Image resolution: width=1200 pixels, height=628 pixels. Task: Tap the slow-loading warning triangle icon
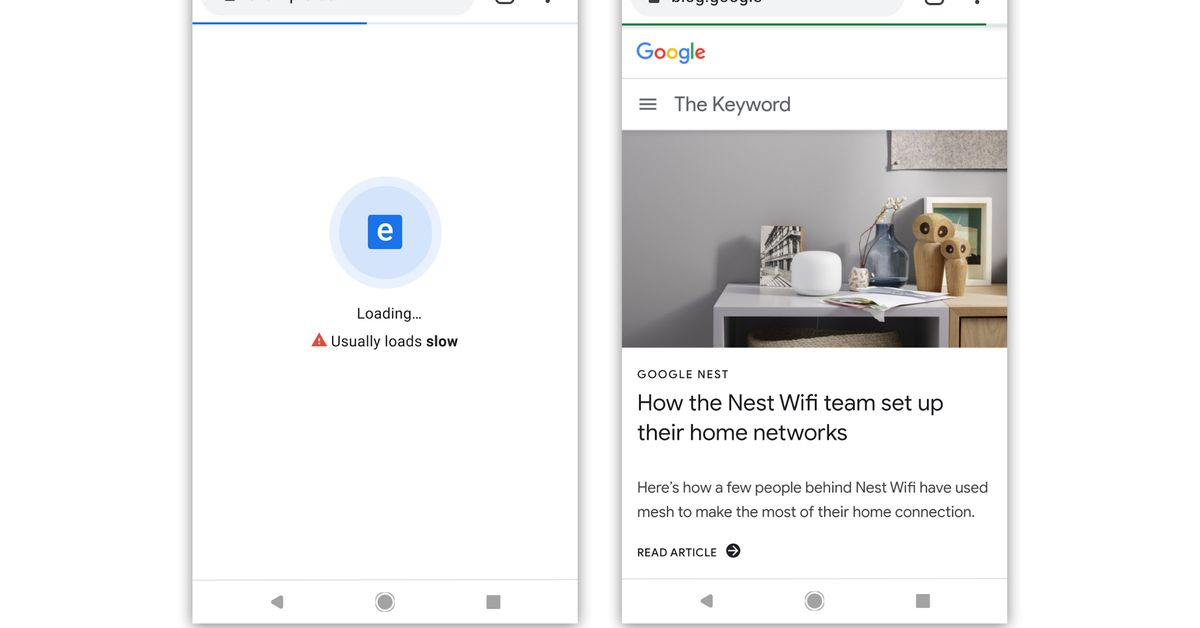point(318,339)
